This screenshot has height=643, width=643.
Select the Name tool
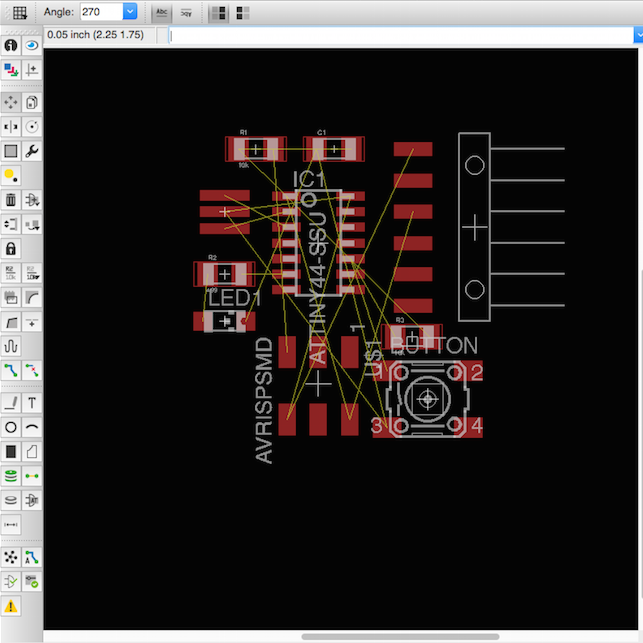click(x=11, y=273)
